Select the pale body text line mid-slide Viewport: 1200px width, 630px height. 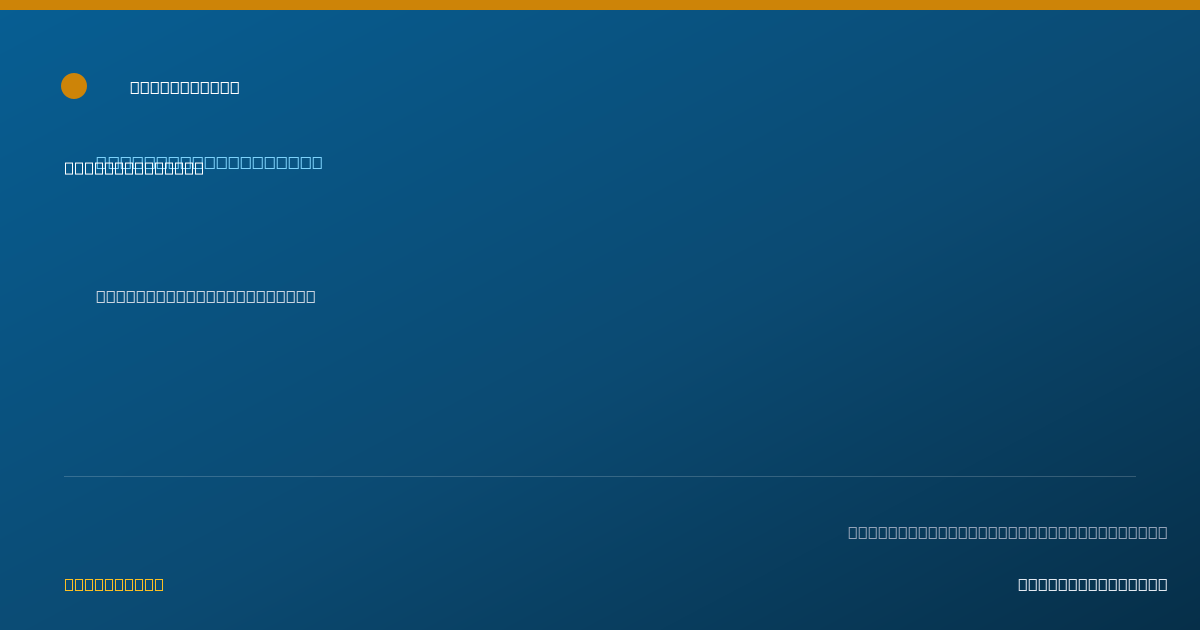pos(206,296)
